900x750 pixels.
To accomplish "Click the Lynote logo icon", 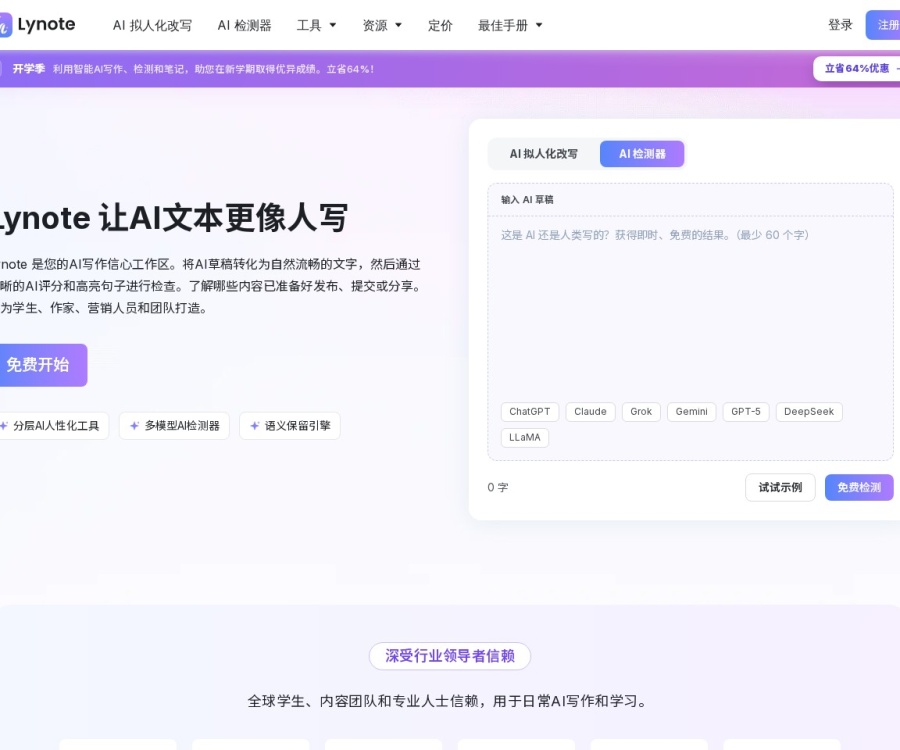I will [5, 25].
